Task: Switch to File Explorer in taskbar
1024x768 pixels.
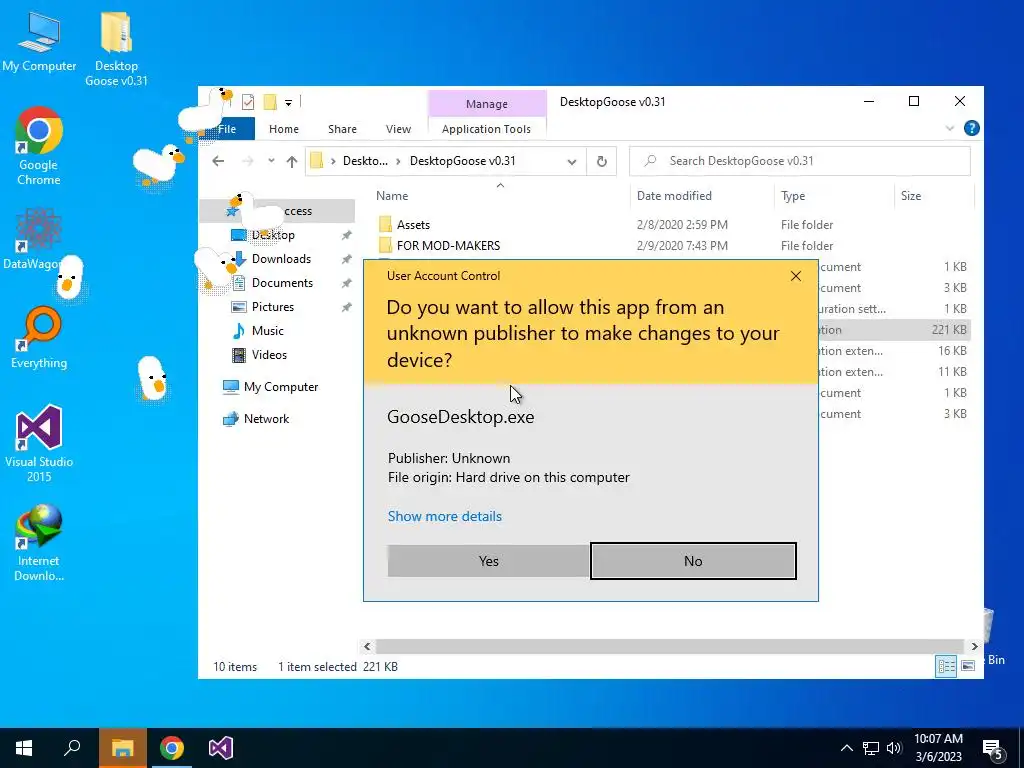Action: pyautogui.click(x=122, y=748)
